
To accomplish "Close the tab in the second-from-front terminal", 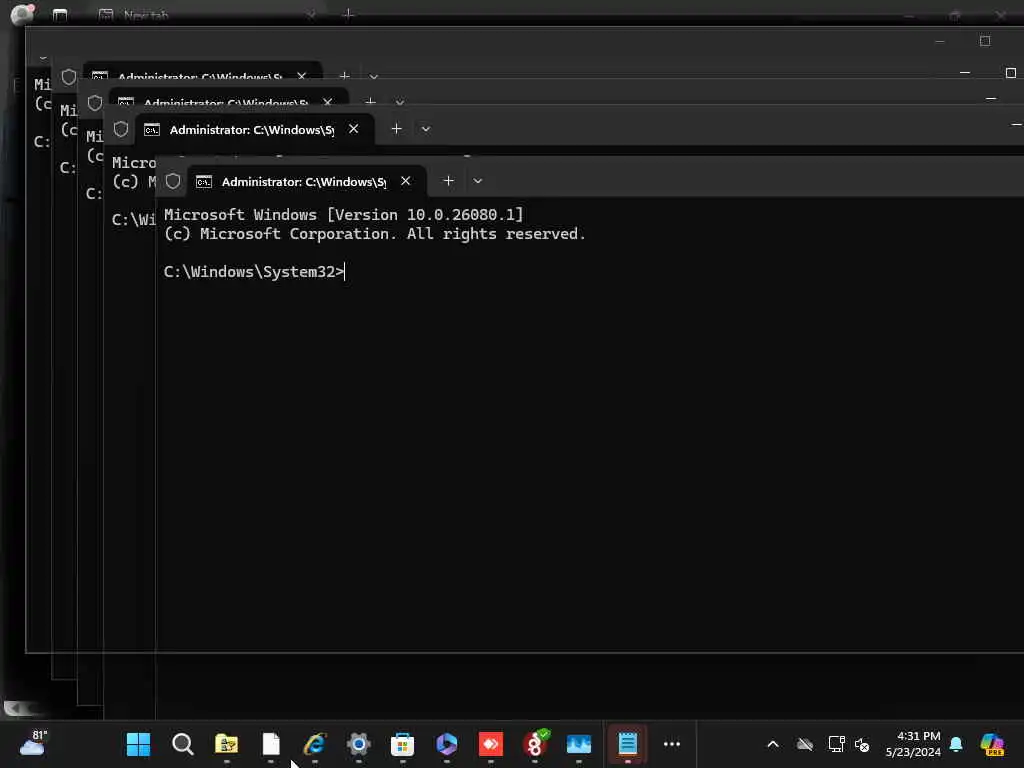I will tap(353, 129).
